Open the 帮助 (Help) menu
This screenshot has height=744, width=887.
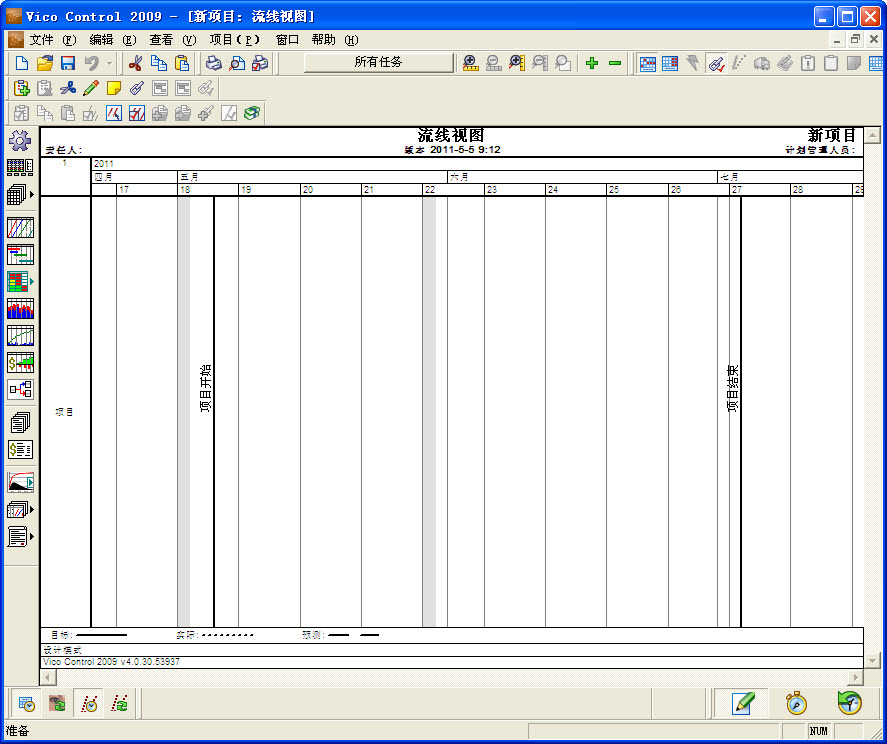[x=323, y=40]
